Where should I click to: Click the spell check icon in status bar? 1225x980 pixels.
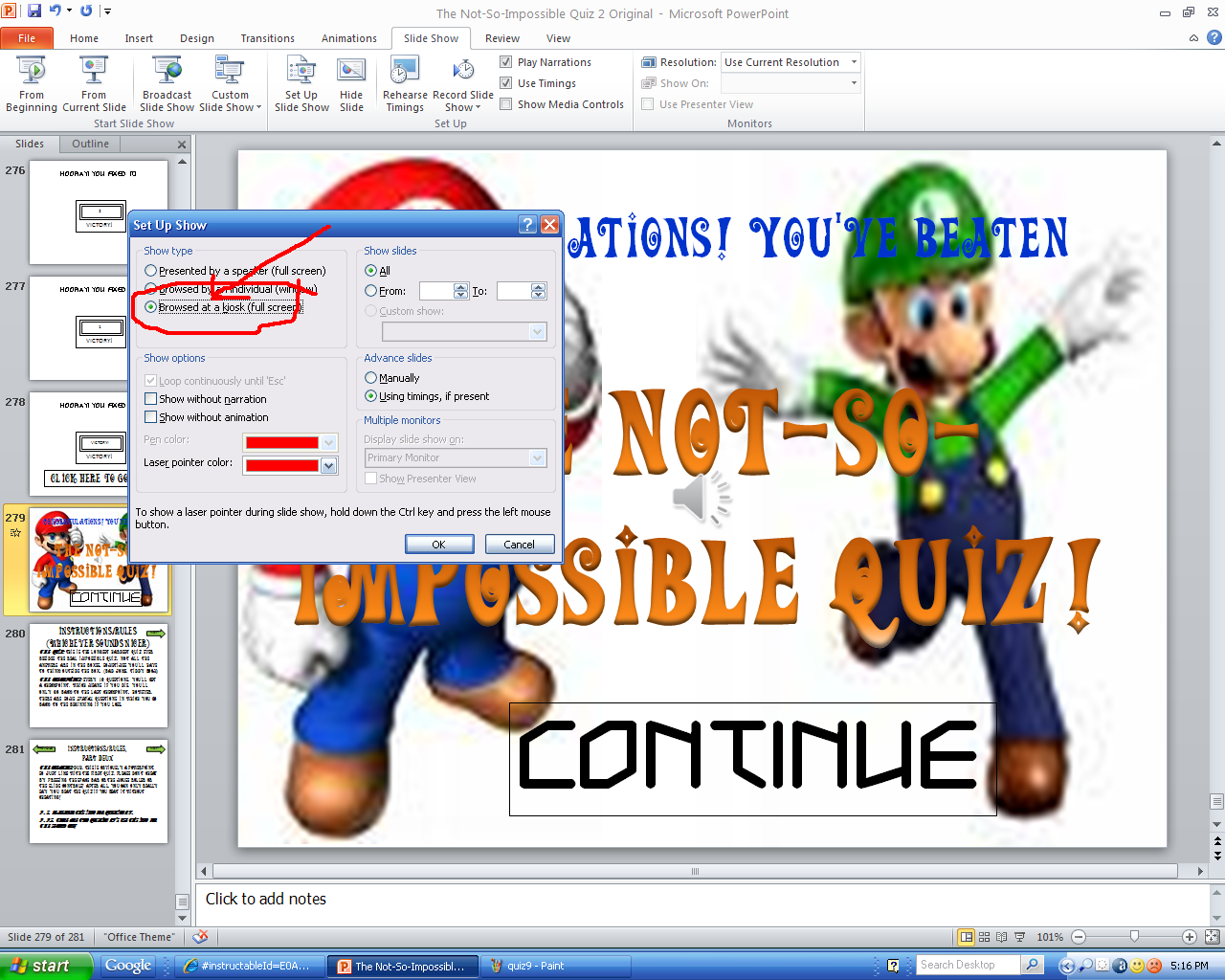point(200,937)
